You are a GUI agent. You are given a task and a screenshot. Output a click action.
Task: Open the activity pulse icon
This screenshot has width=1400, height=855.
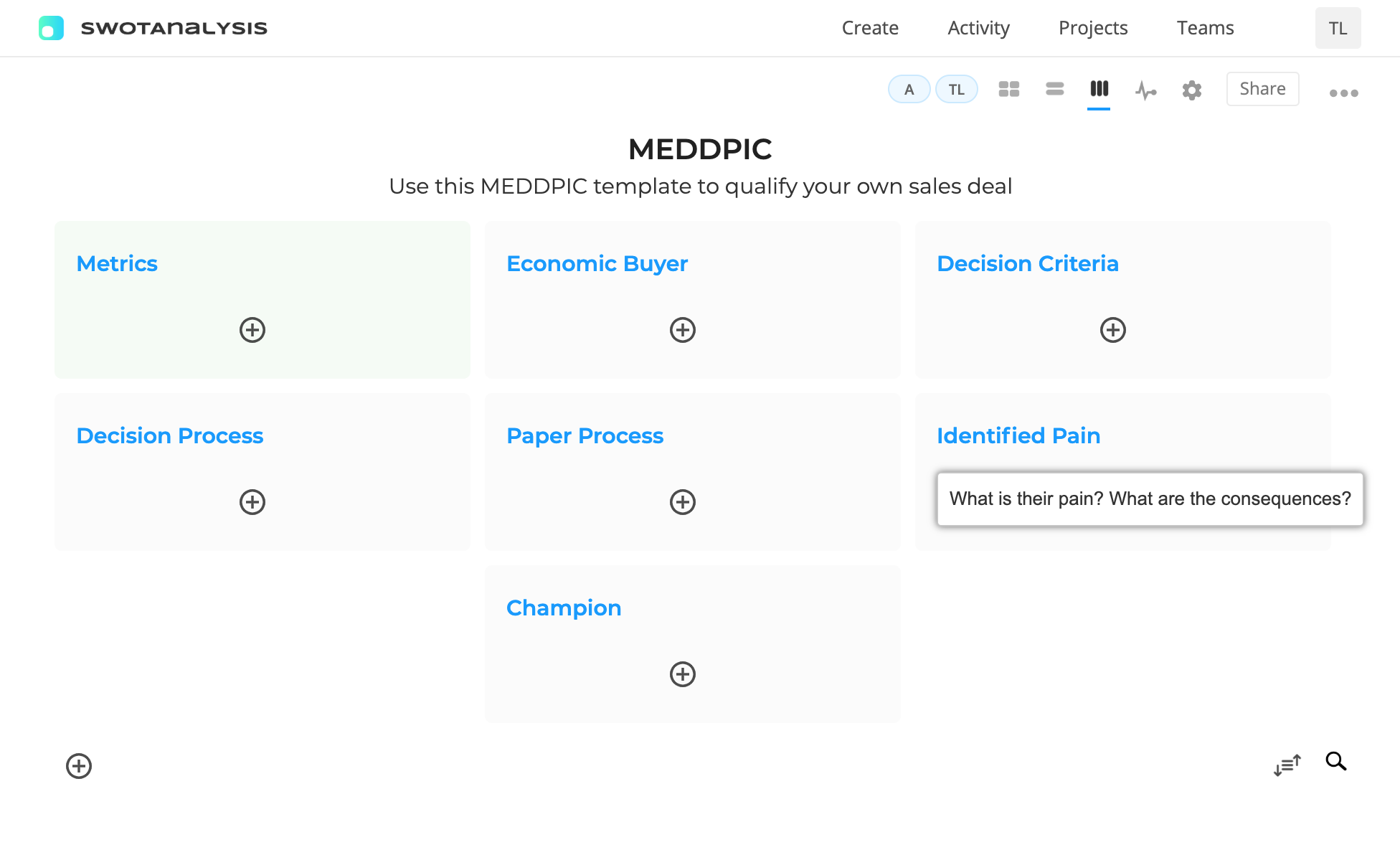point(1145,90)
